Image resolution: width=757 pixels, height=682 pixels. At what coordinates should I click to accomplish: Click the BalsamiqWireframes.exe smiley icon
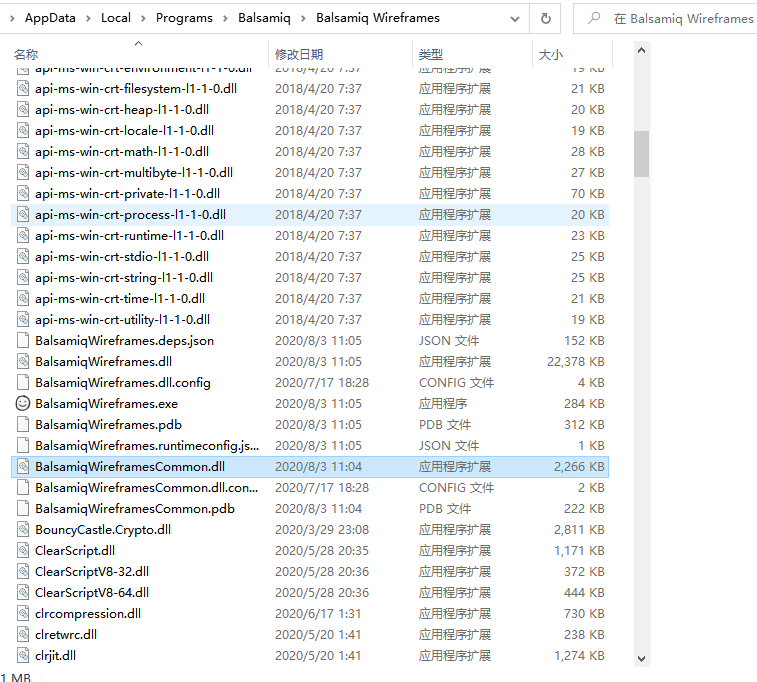[23, 403]
